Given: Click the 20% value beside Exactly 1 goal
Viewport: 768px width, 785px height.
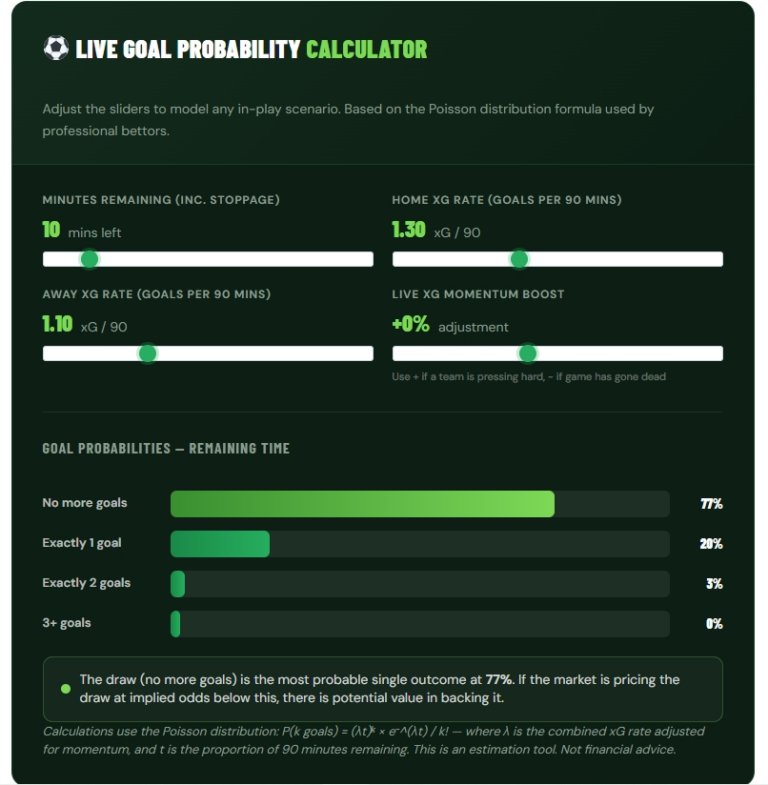Looking at the screenshot, I should [x=711, y=544].
